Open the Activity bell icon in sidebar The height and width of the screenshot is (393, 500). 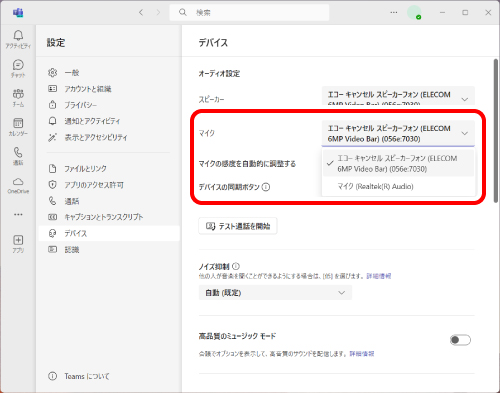click(18, 35)
